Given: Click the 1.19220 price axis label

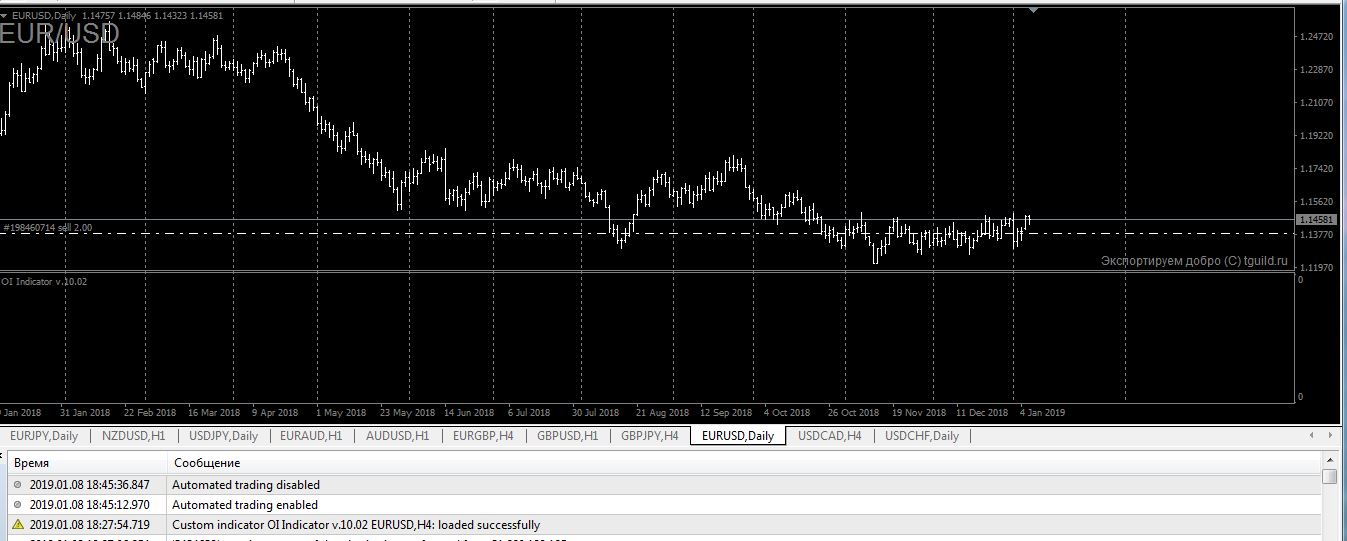Looking at the screenshot, I should point(1316,135).
